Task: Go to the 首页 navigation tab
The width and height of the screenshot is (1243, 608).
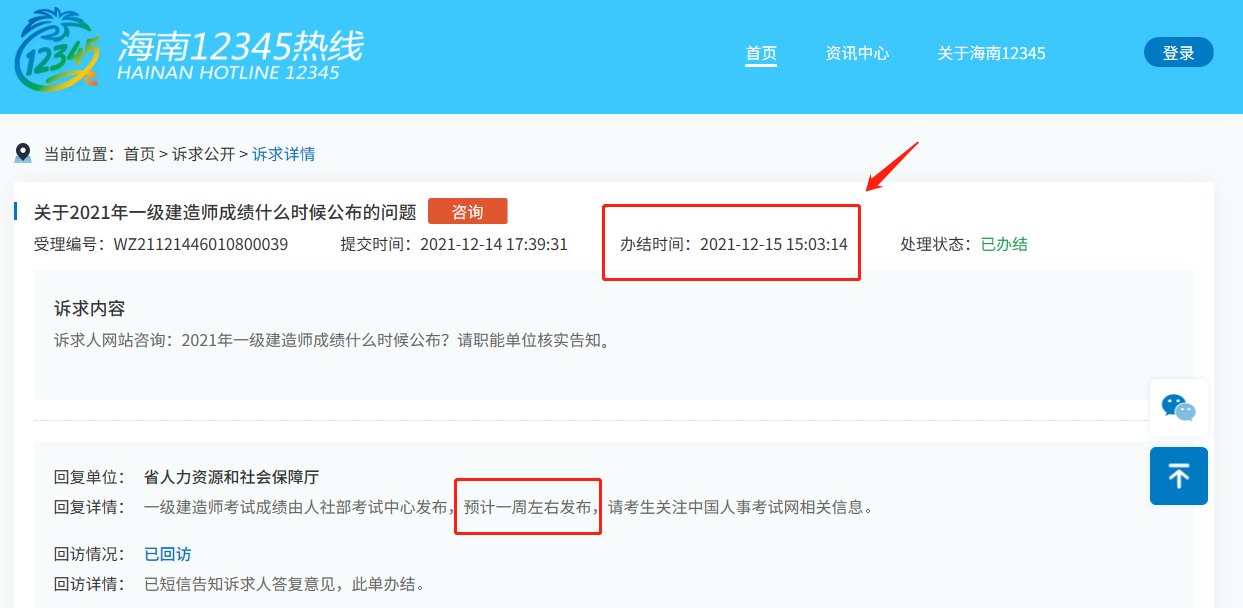Action: pos(761,53)
